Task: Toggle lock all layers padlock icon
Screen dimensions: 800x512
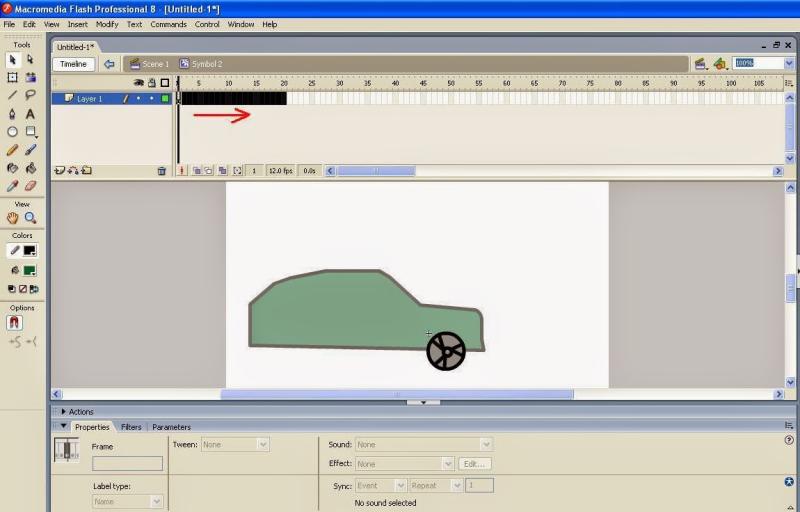Action: pos(152,83)
